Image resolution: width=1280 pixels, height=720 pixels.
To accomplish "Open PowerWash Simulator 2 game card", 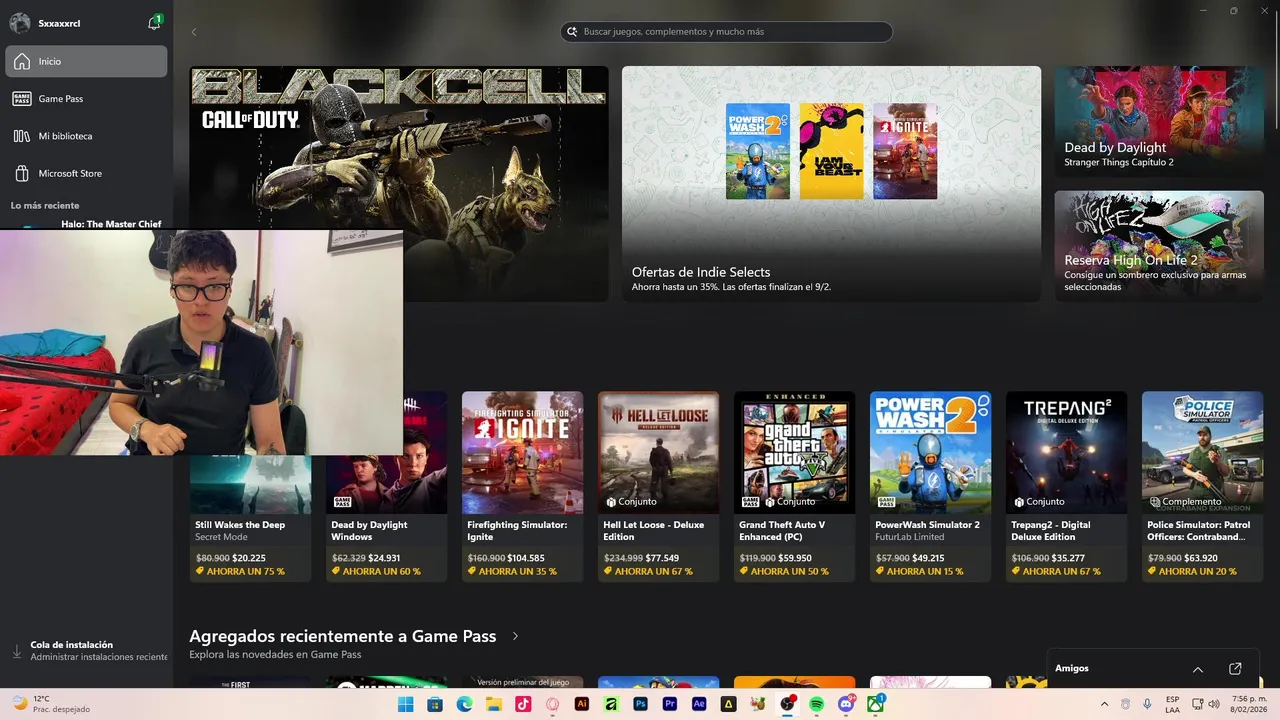I will [x=930, y=486].
